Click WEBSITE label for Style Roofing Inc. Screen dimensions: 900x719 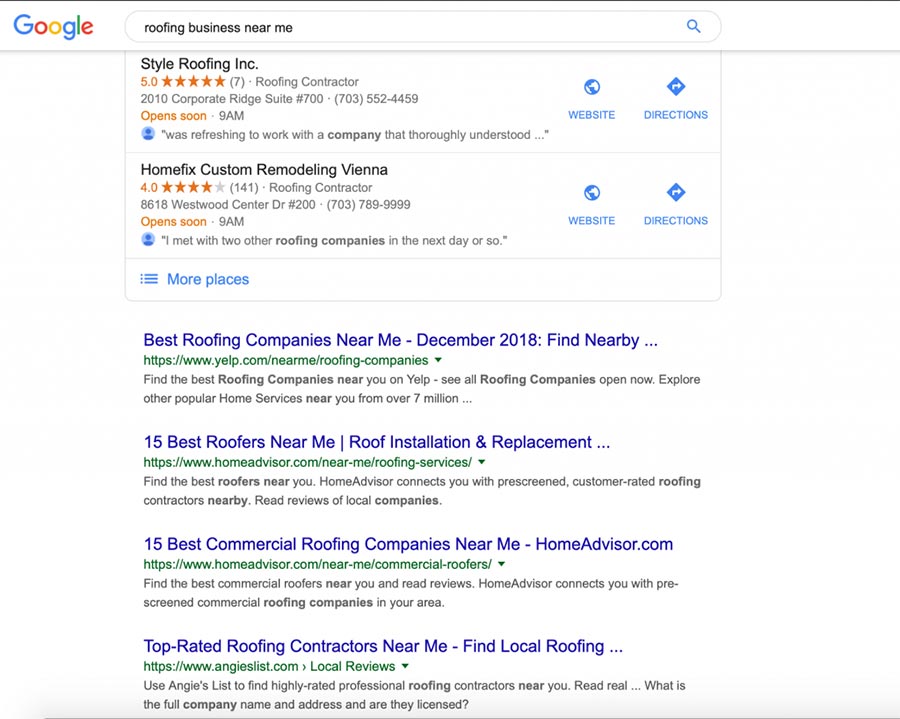pyautogui.click(x=592, y=115)
